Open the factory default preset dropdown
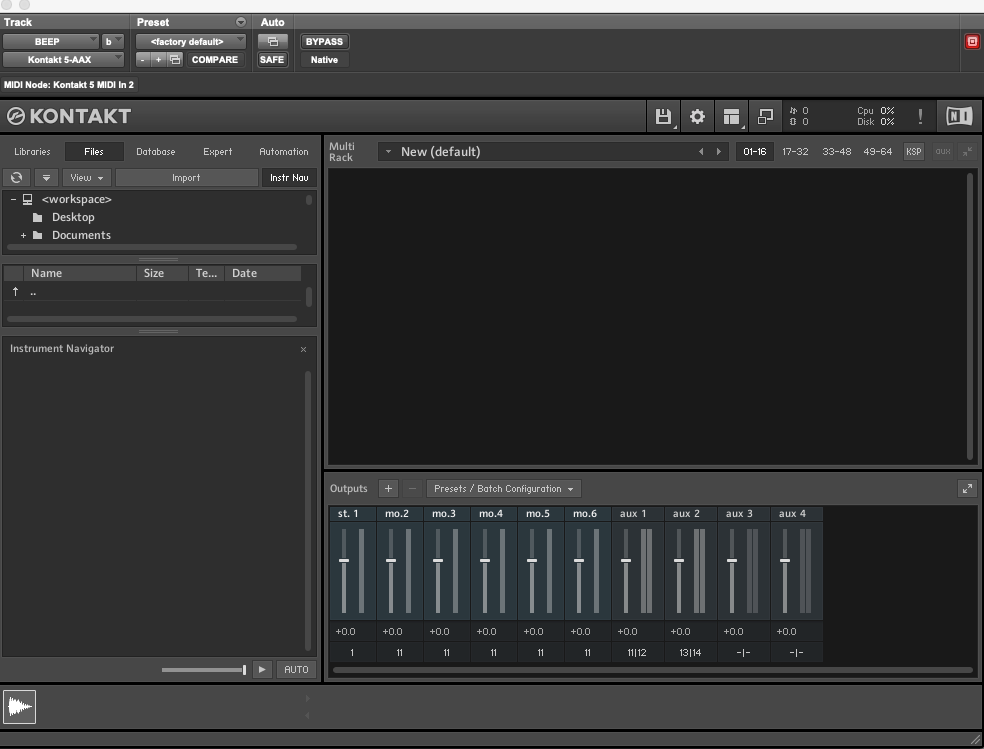The width and height of the screenshot is (984, 749). click(191, 41)
